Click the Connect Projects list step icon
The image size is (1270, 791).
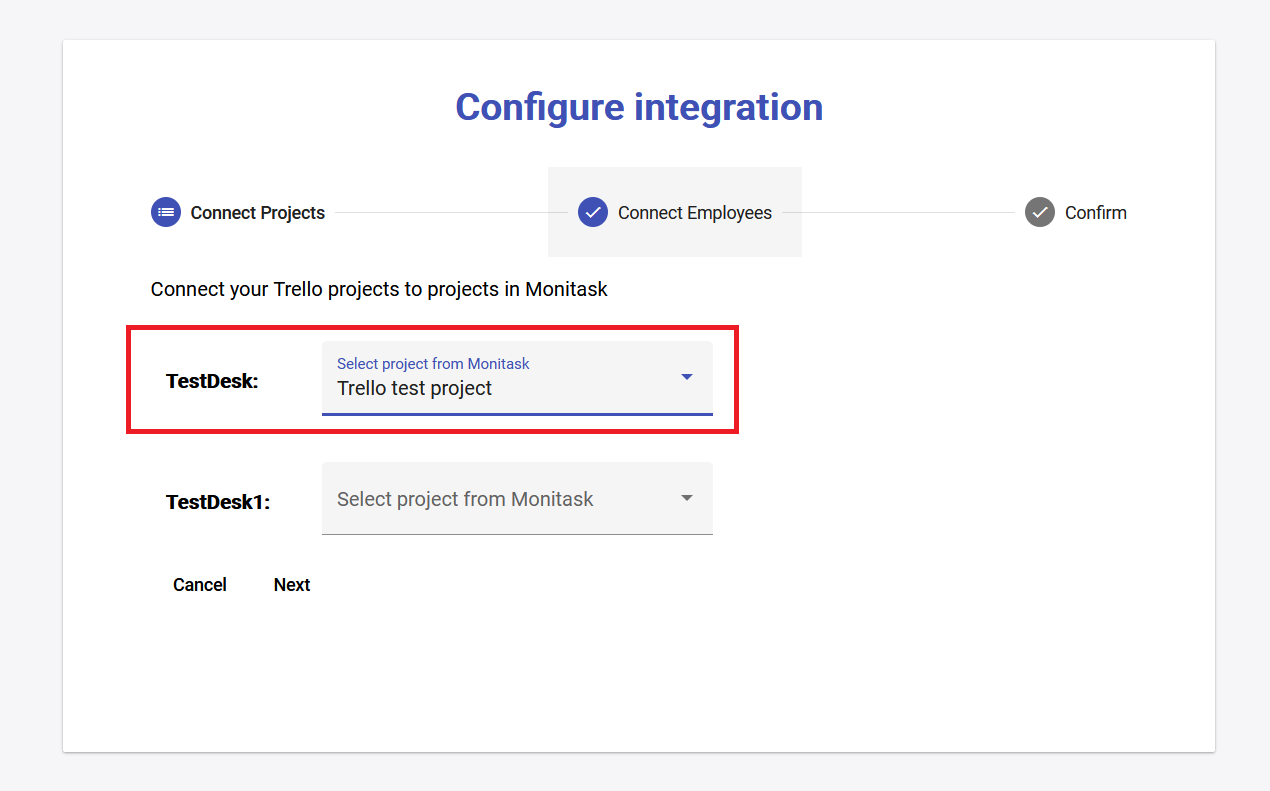point(166,213)
